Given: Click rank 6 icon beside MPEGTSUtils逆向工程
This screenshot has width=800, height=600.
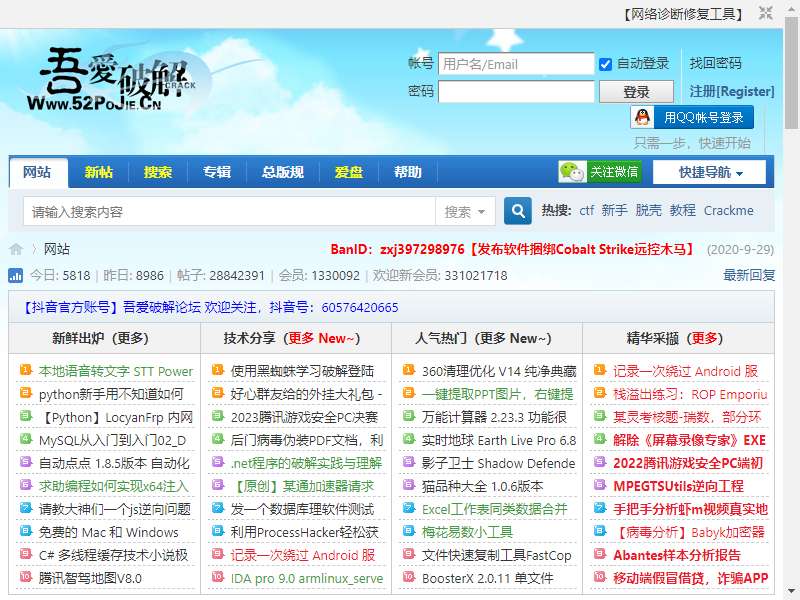Looking at the screenshot, I should 599,484.
